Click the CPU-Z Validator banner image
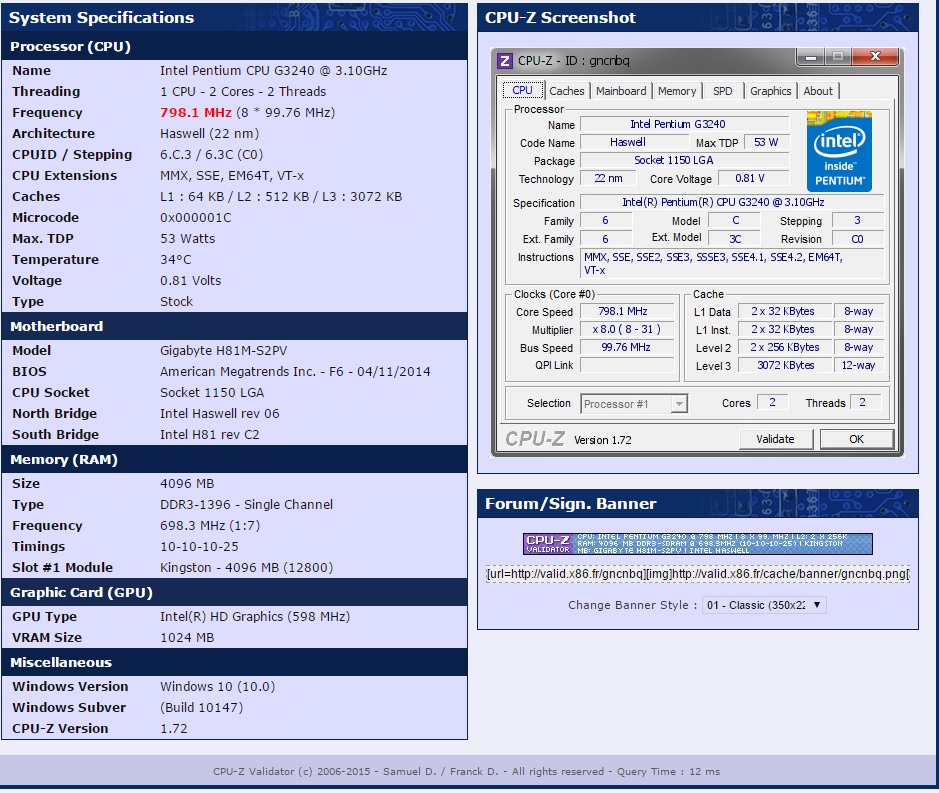The image size is (939, 793). 697,544
